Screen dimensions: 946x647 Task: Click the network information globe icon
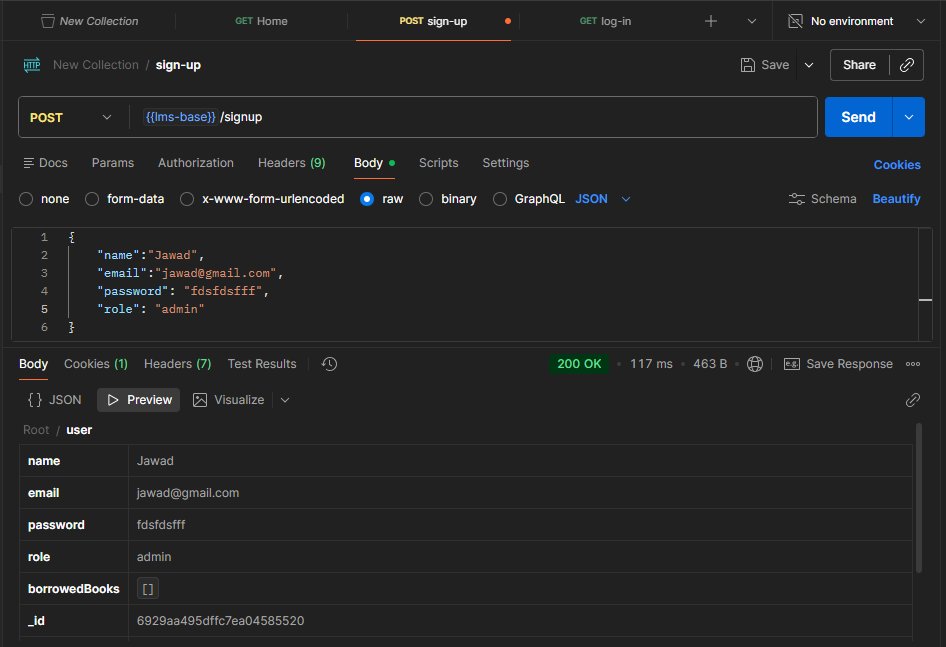click(755, 364)
